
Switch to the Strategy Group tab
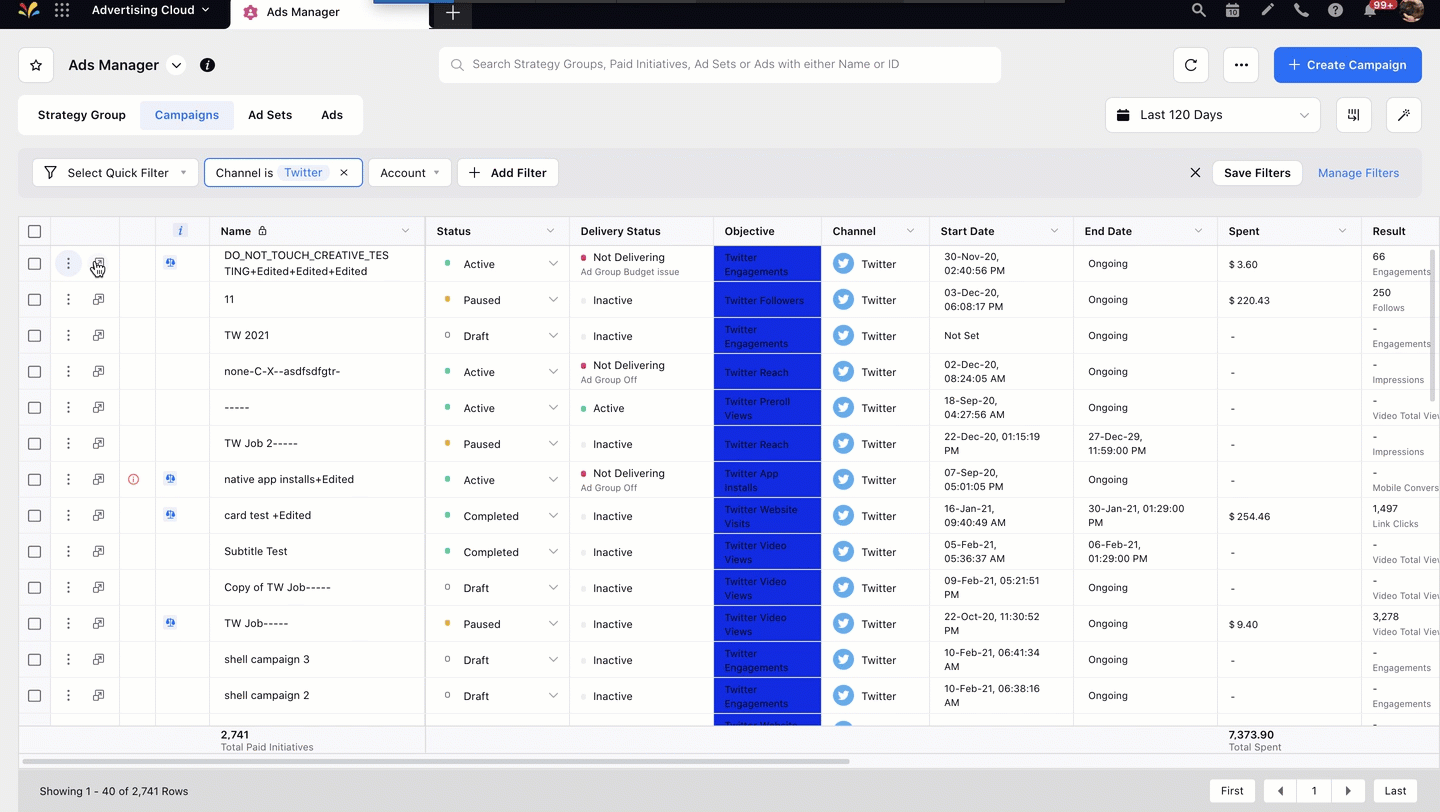pyautogui.click(x=82, y=115)
